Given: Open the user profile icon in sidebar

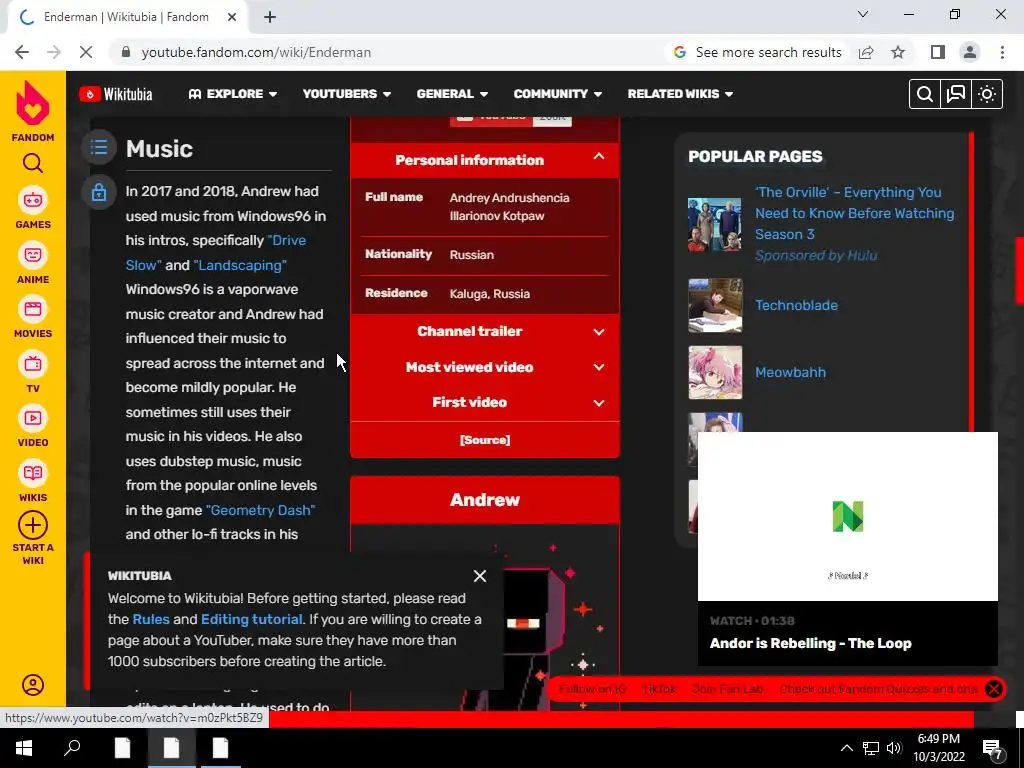Looking at the screenshot, I should pos(33,684).
